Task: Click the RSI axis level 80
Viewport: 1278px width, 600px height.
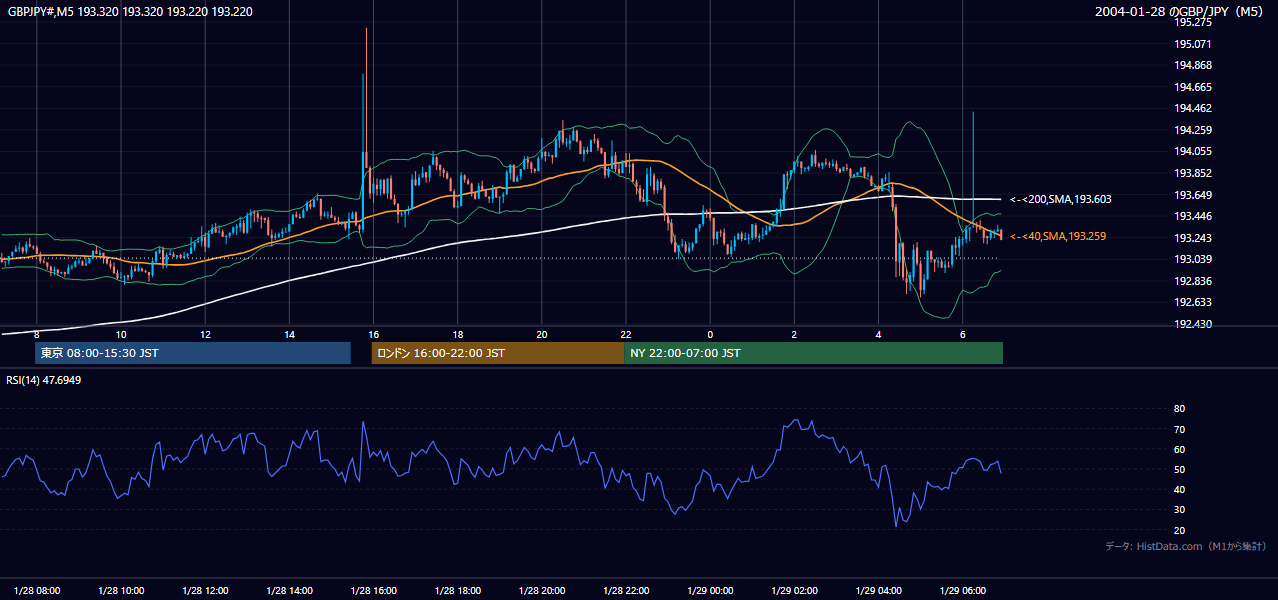Action: coord(1180,409)
